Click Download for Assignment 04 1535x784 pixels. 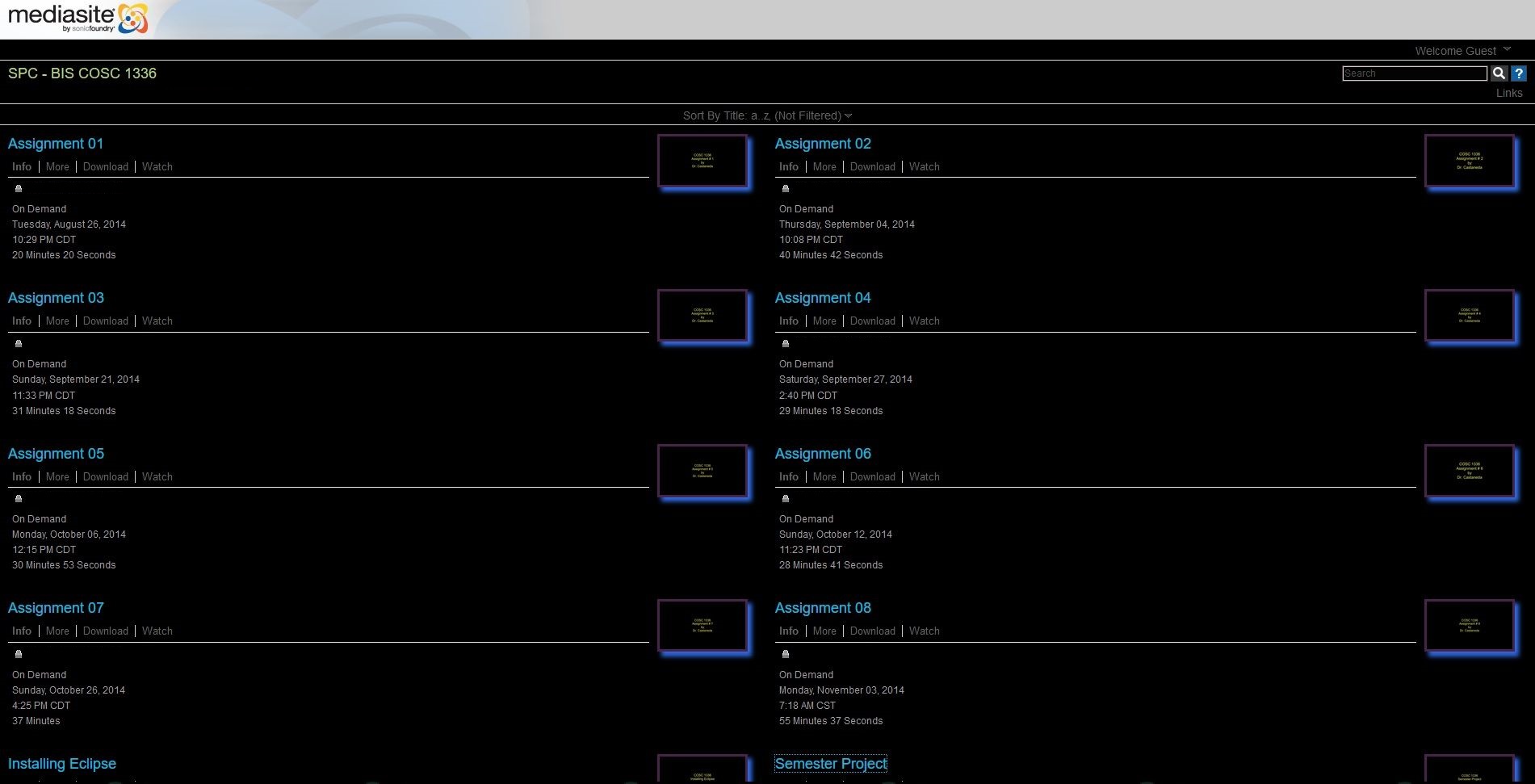[873, 321]
